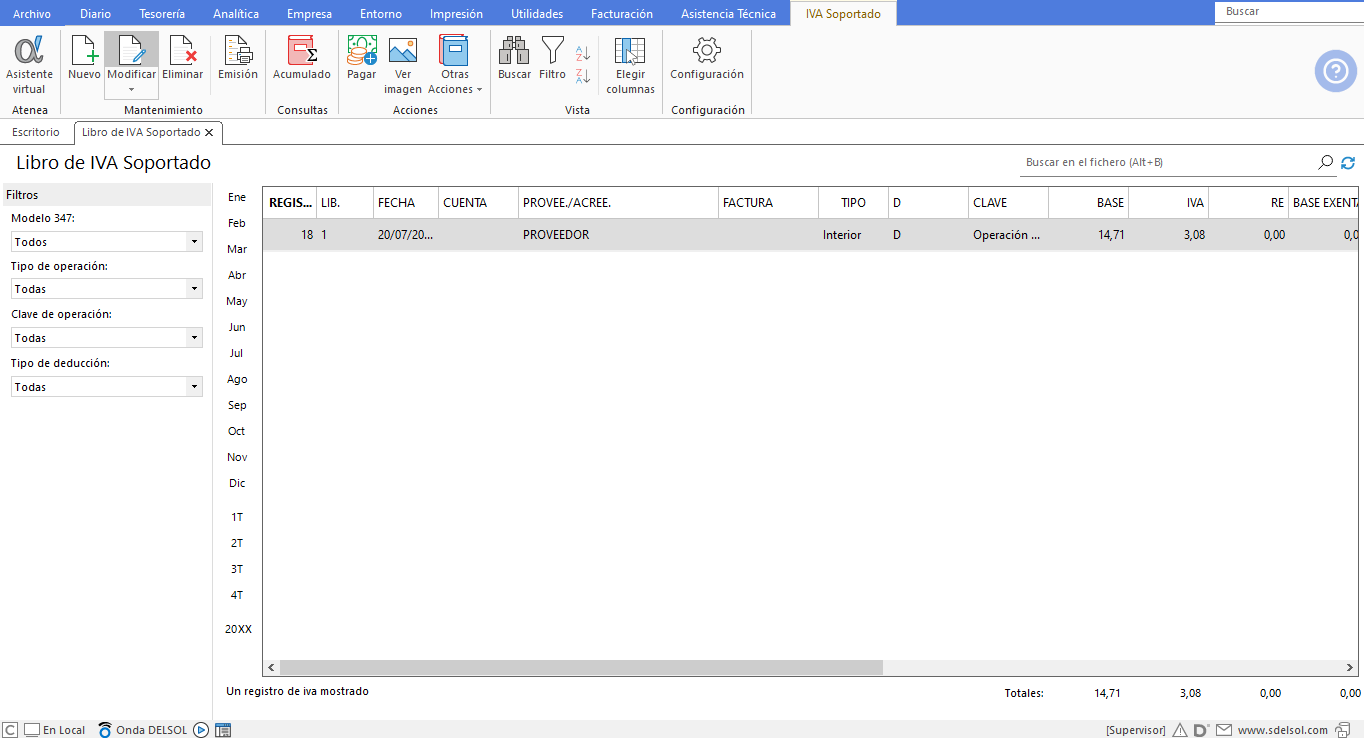This screenshot has width=1364, height=738.
Task: Click the PROVEE./ACREE. column header
Action: [618, 202]
